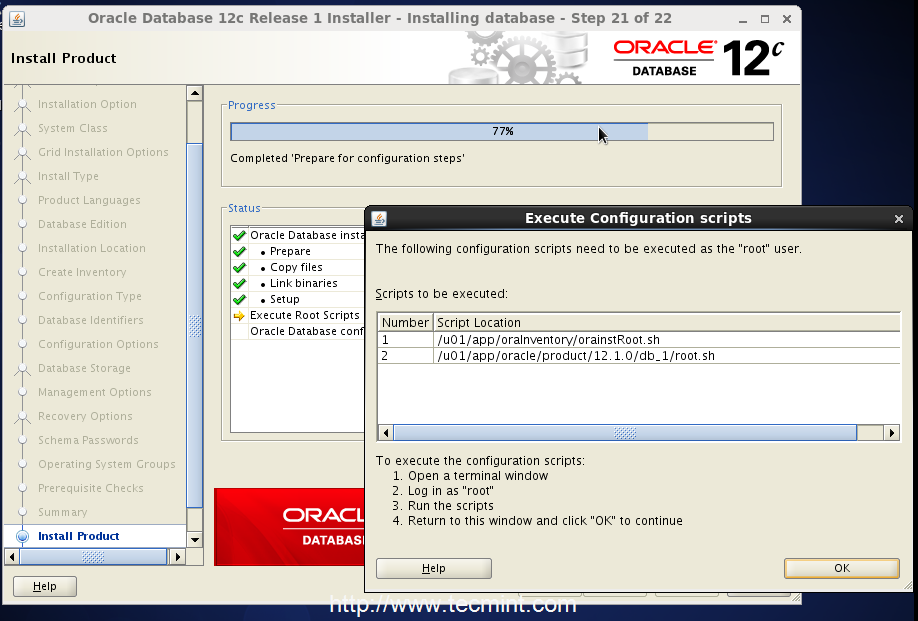Select Configuration Options step
918x621 pixels.
(x=98, y=344)
